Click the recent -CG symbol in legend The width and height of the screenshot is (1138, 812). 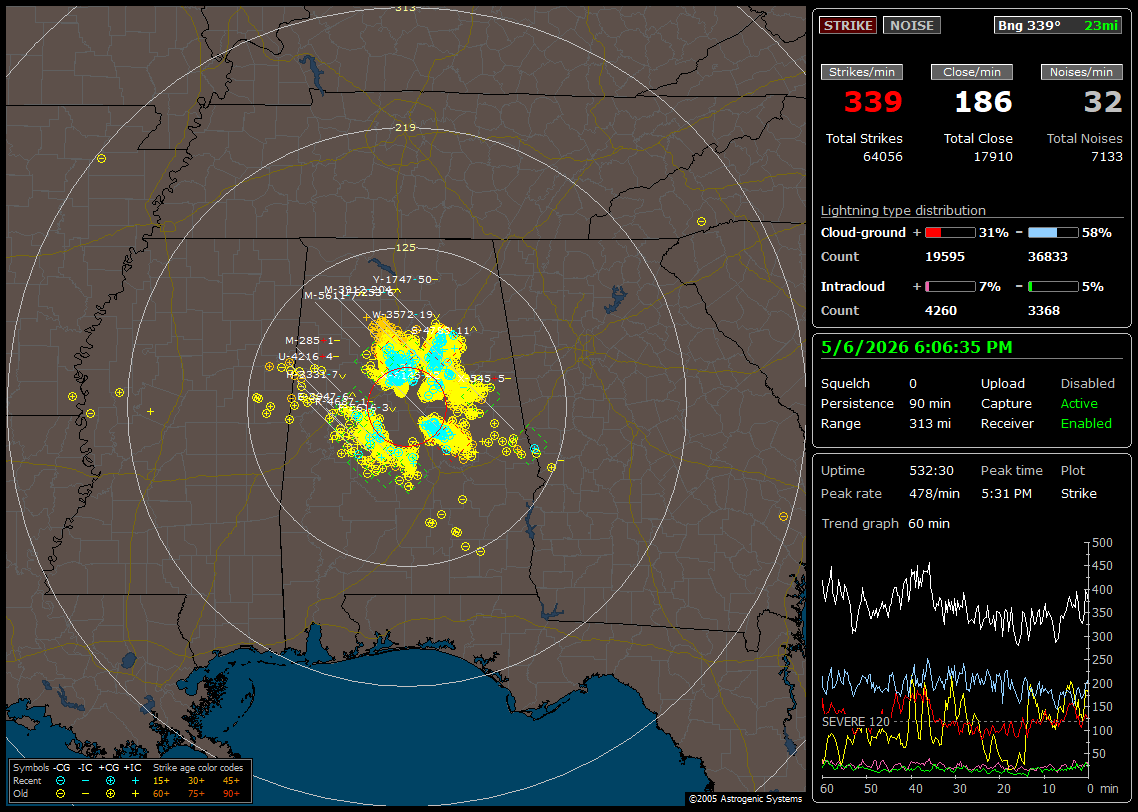click(x=60, y=781)
